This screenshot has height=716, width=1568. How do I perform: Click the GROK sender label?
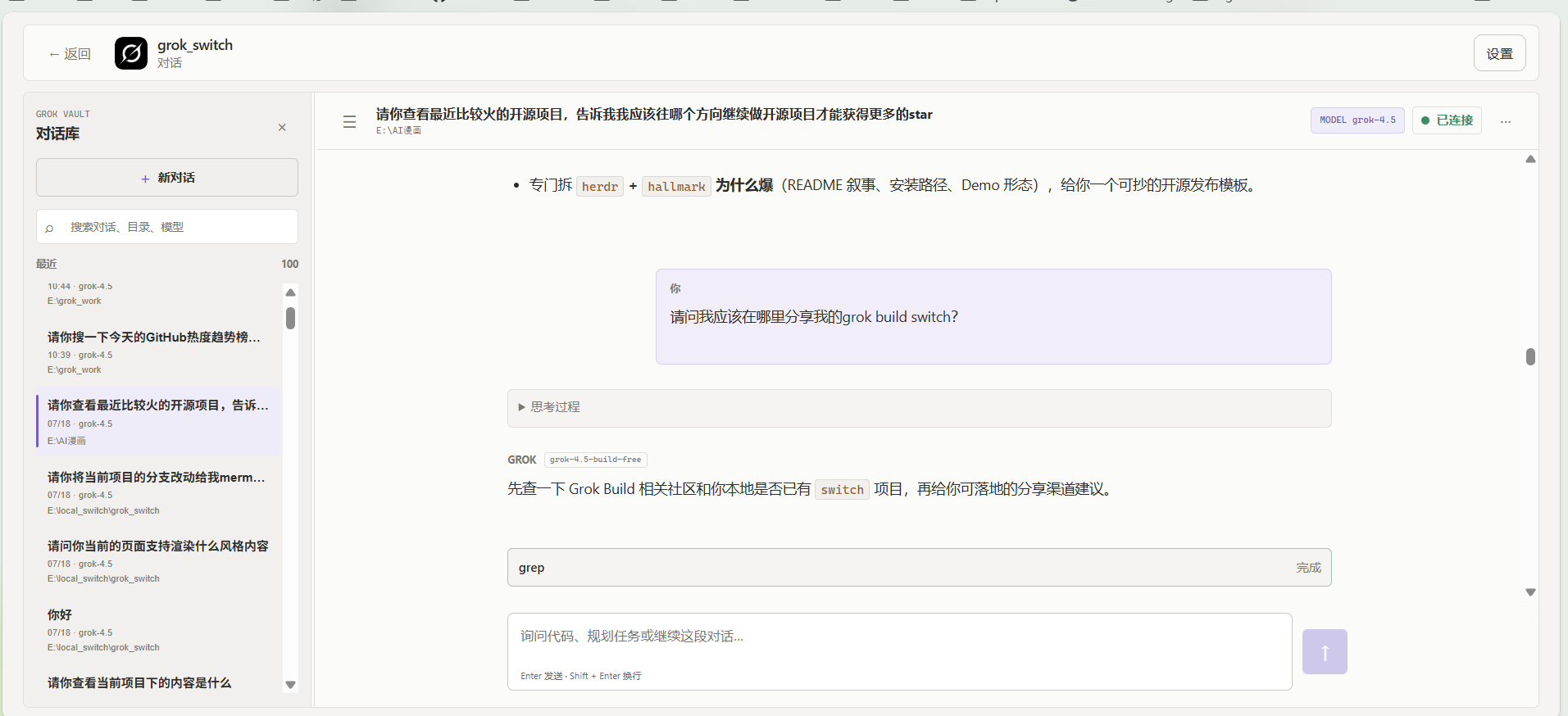(x=521, y=460)
